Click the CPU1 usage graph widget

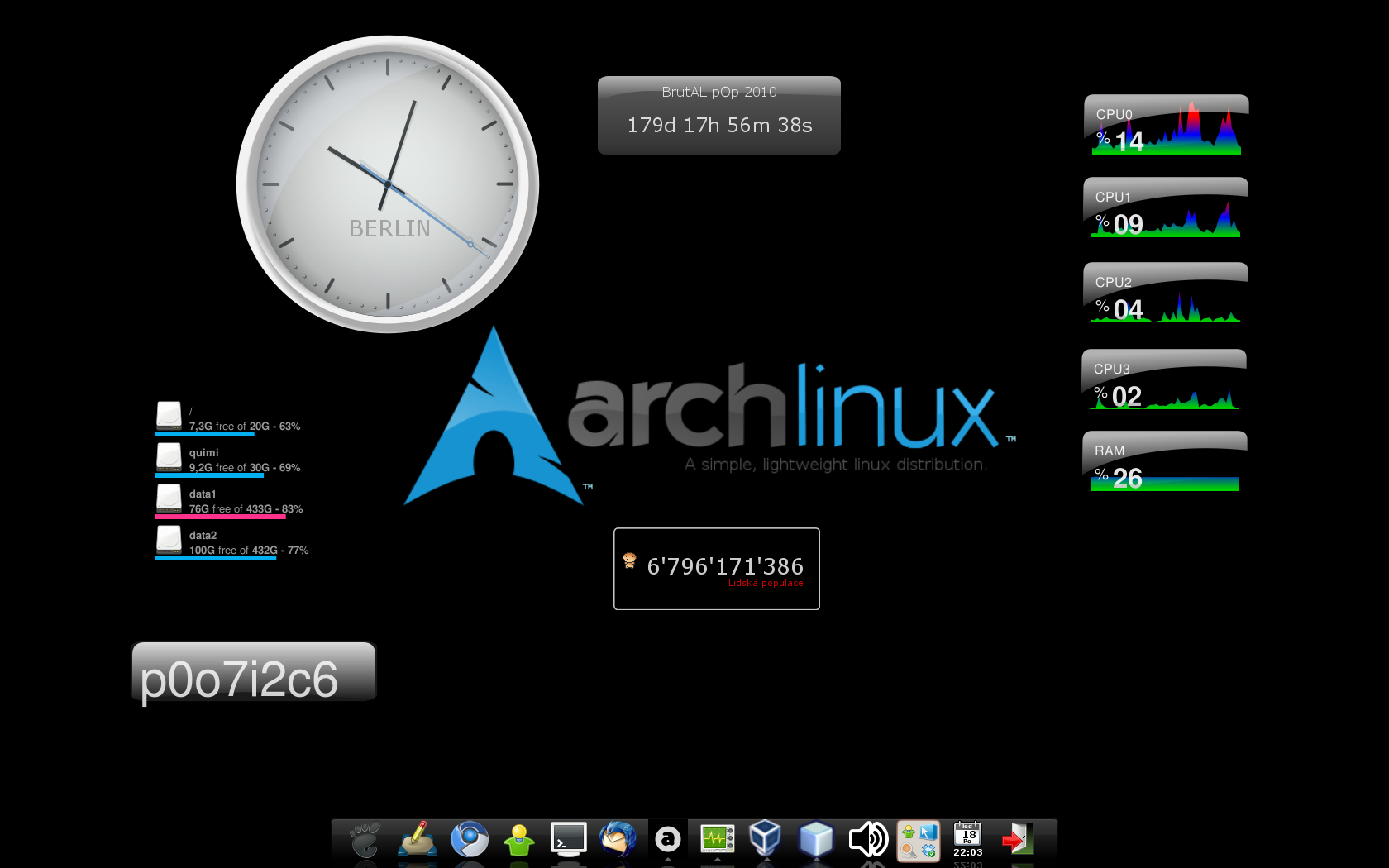(1166, 207)
